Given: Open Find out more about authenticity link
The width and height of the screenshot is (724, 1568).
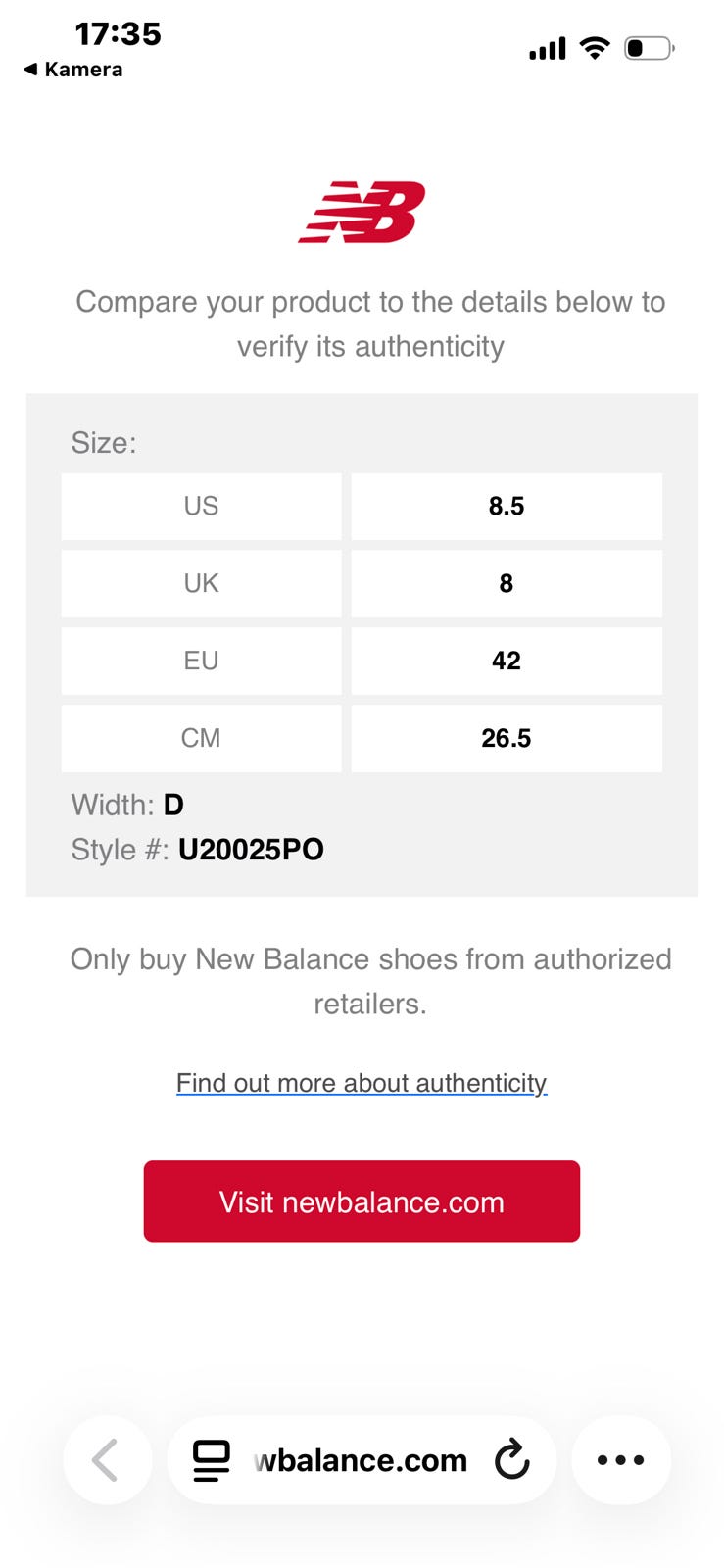Looking at the screenshot, I should [362, 1083].
